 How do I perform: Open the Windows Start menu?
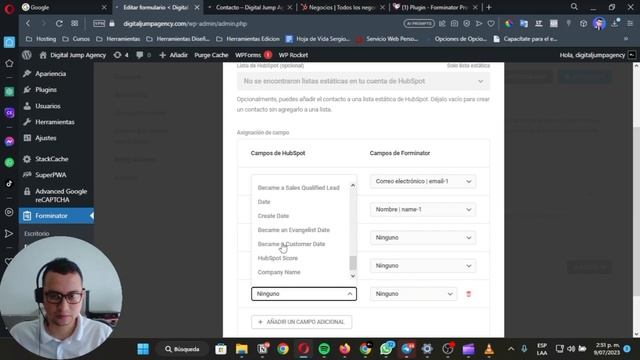pyautogui.click(x=143, y=349)
